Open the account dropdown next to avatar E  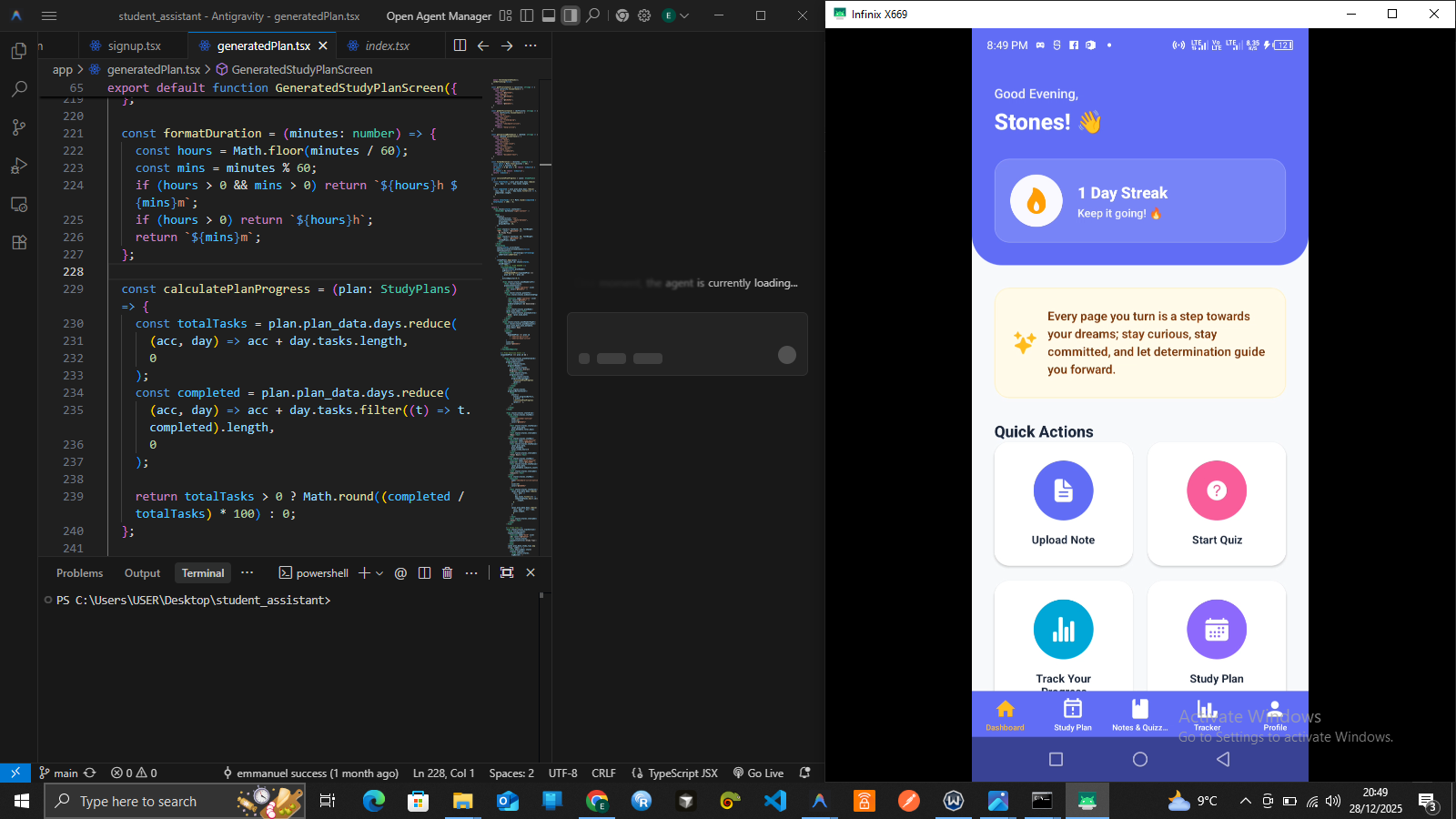[x=684, y=15]
